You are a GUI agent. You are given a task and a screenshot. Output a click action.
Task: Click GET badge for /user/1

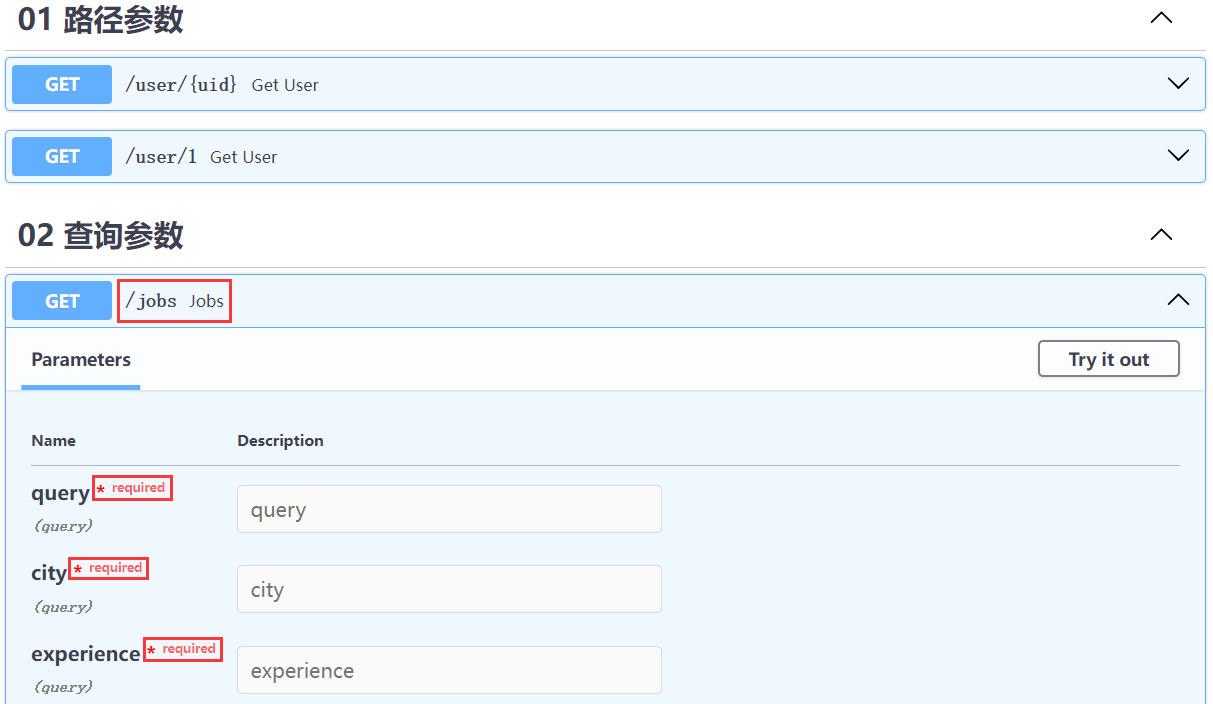coord(62,157)
